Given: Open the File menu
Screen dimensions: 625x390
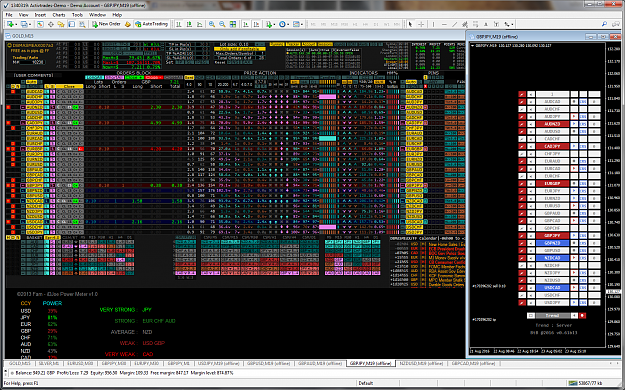Looking at the screenshot, I should (9, 15).
